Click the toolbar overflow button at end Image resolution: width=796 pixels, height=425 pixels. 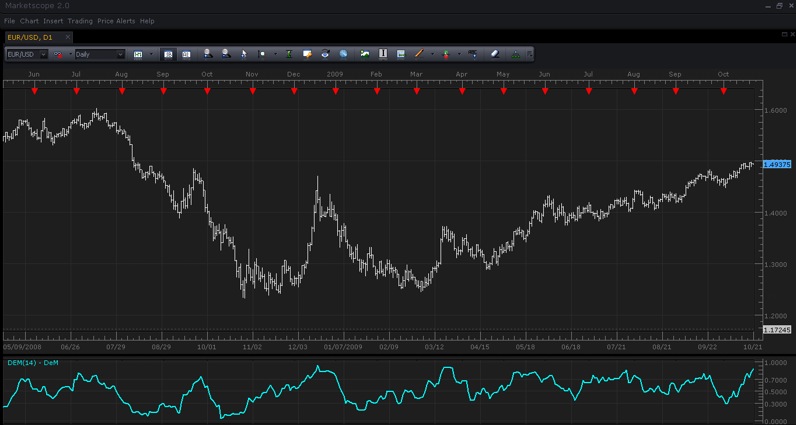530,54
